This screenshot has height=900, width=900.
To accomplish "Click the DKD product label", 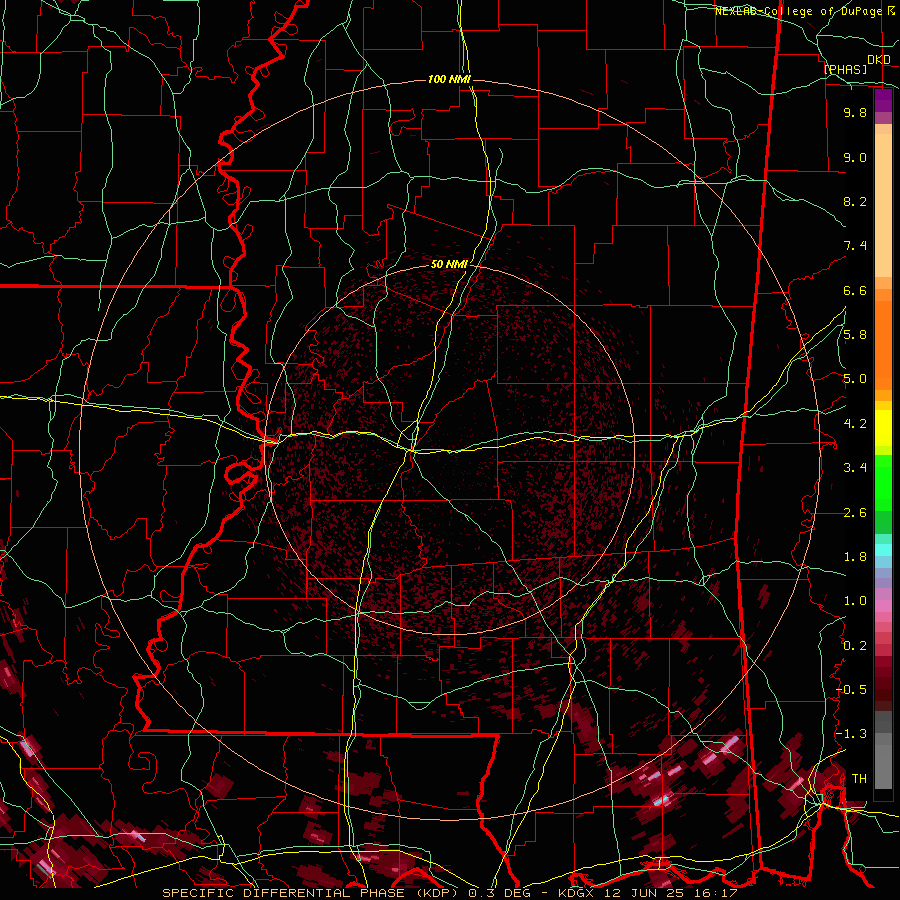I will click(x=879, y=59).
